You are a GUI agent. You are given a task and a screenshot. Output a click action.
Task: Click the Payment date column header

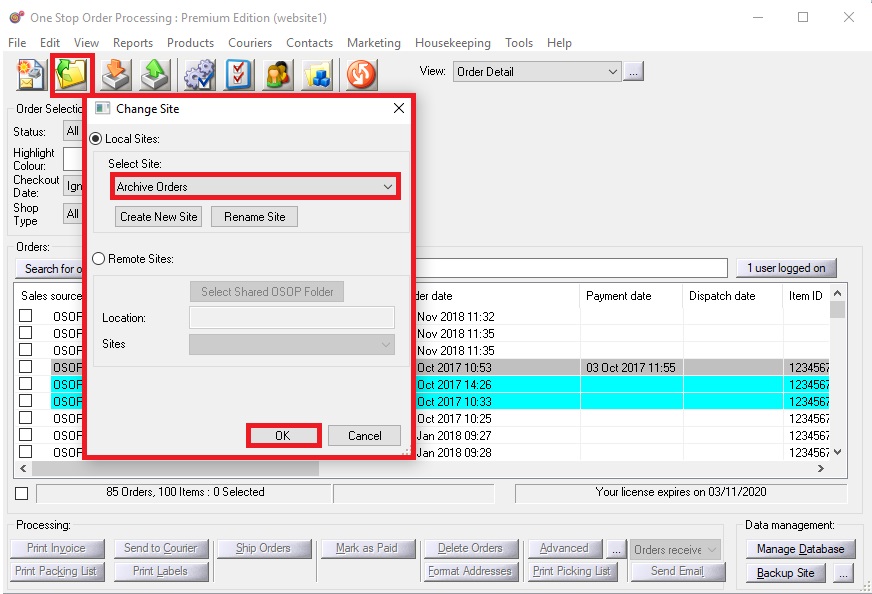click(x=631, y=296)
